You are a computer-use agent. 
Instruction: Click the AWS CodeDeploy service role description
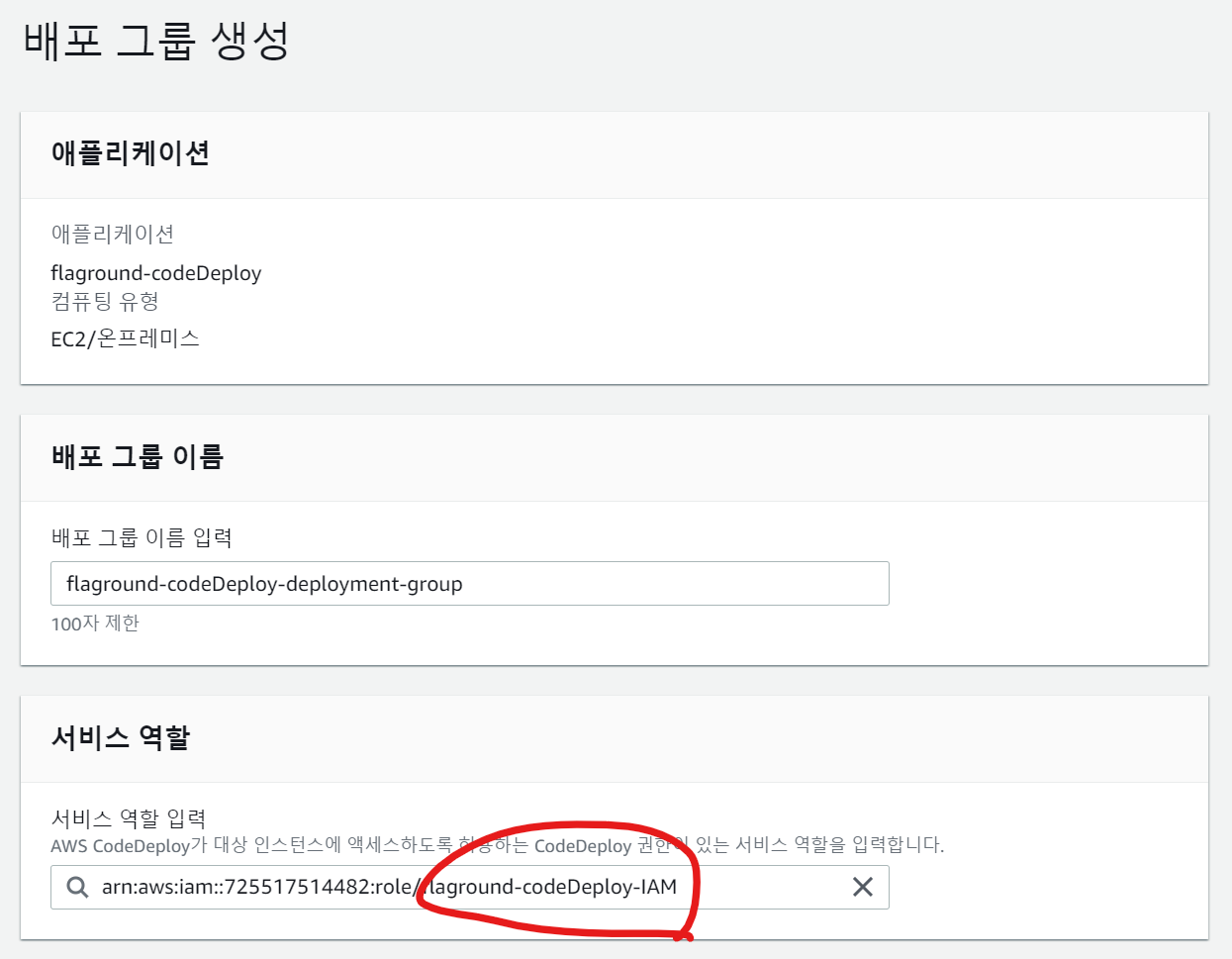pos(498,845)
